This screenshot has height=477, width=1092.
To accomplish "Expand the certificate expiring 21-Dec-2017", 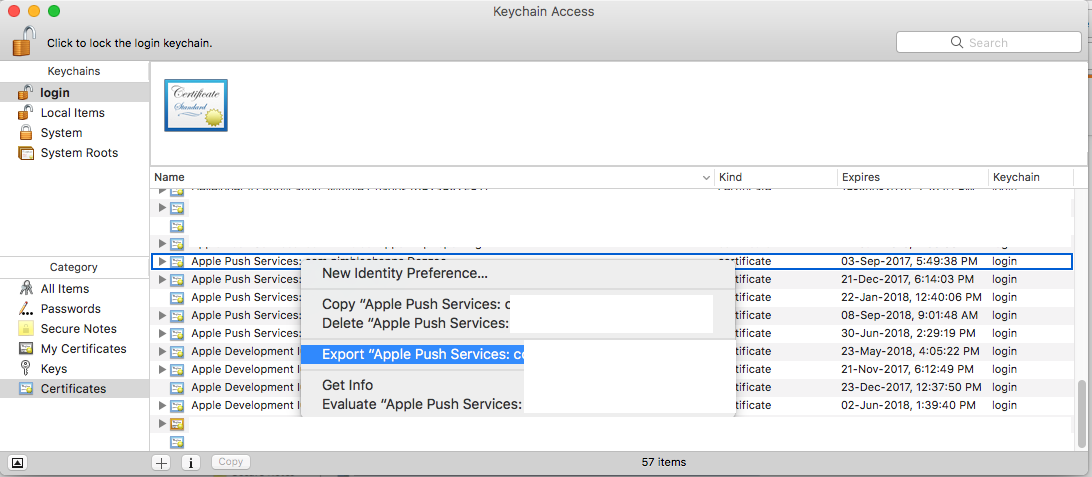I will 162,280.
